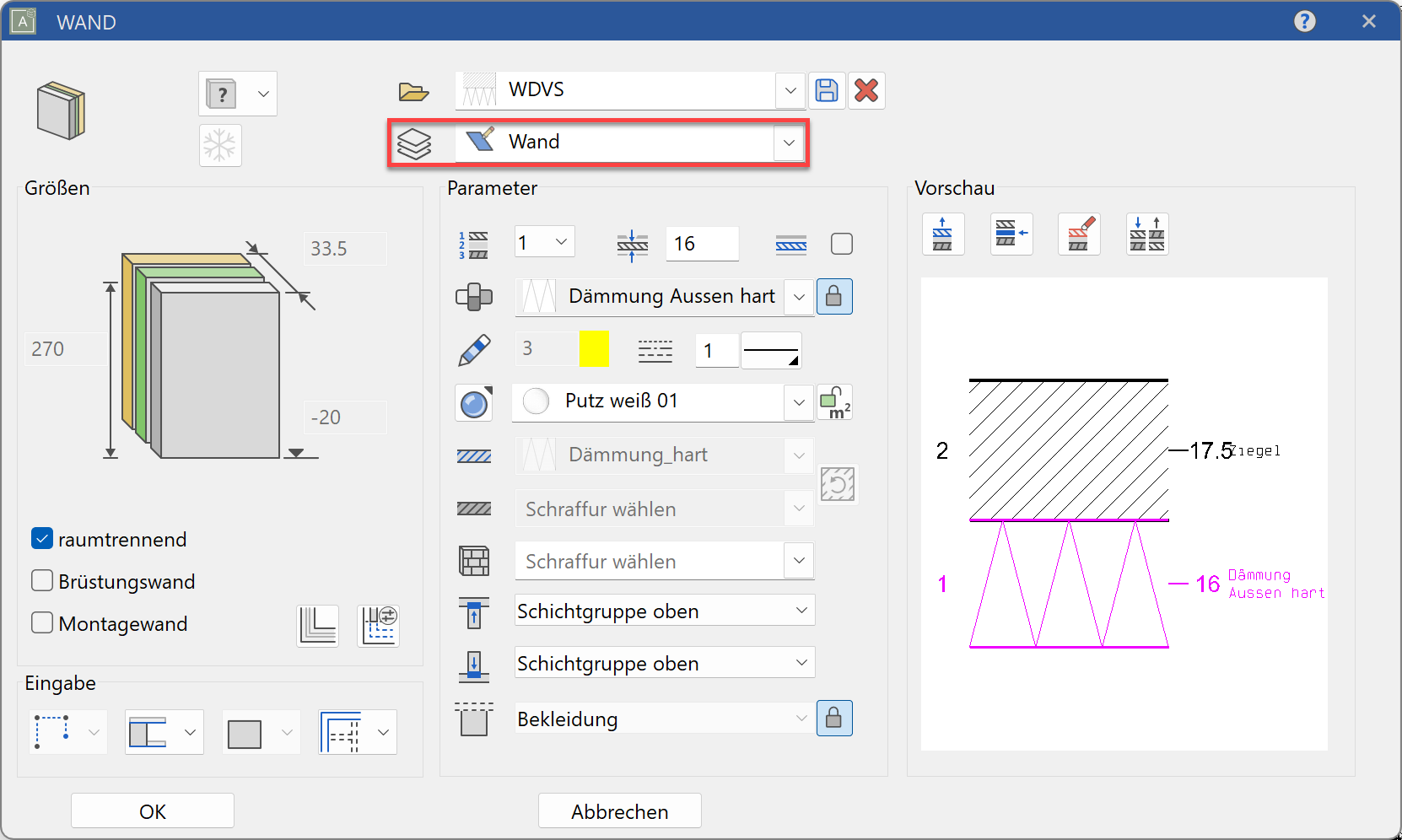Screen dimensions: 1402x840
Task: Open the WDVS catalog folder
Action: click(413, 90)
